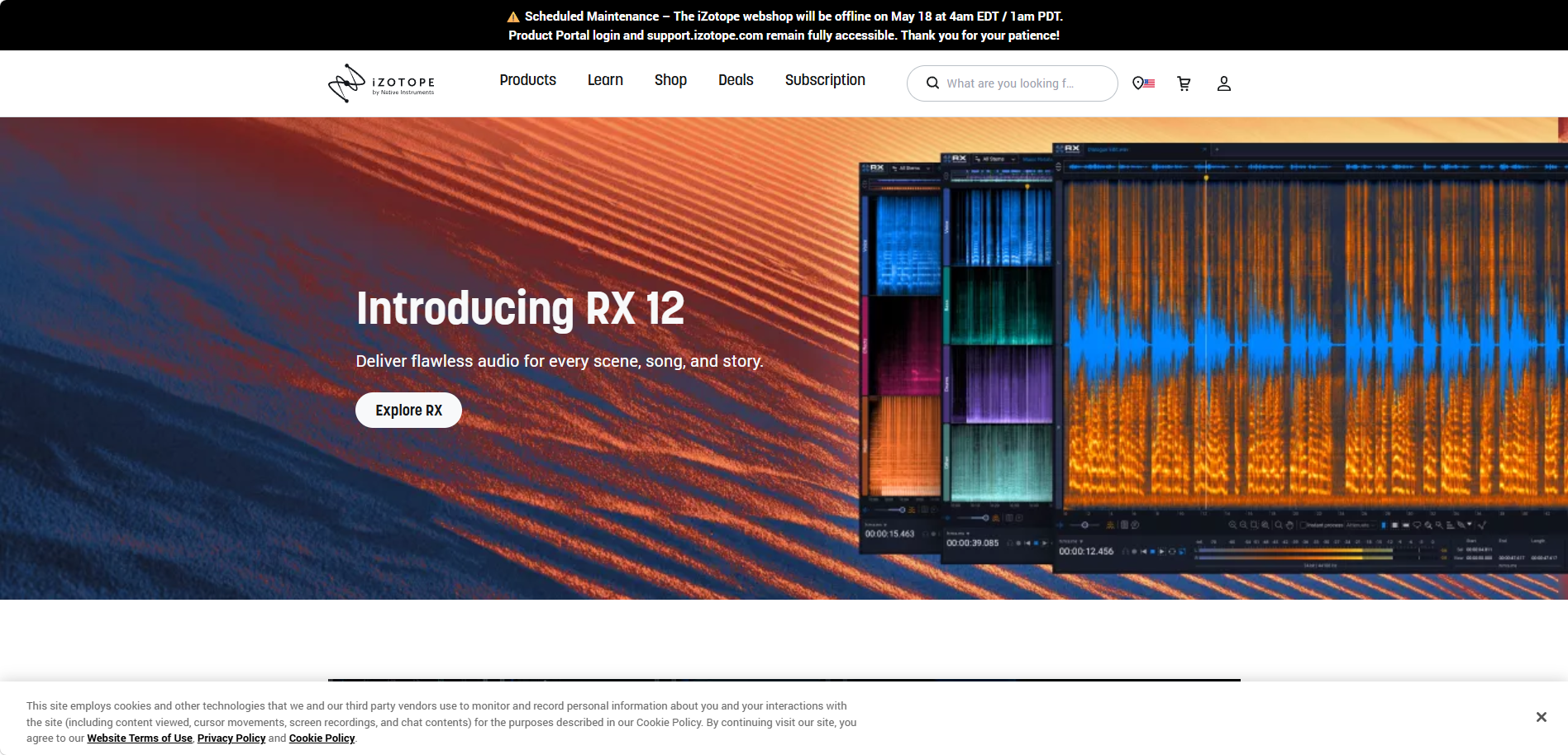Image resolution: width=1568 pixels, height=755 pixels.
Task: Click 'Deliver flawless audio' tagline text
Action: [x=560, y=361]
